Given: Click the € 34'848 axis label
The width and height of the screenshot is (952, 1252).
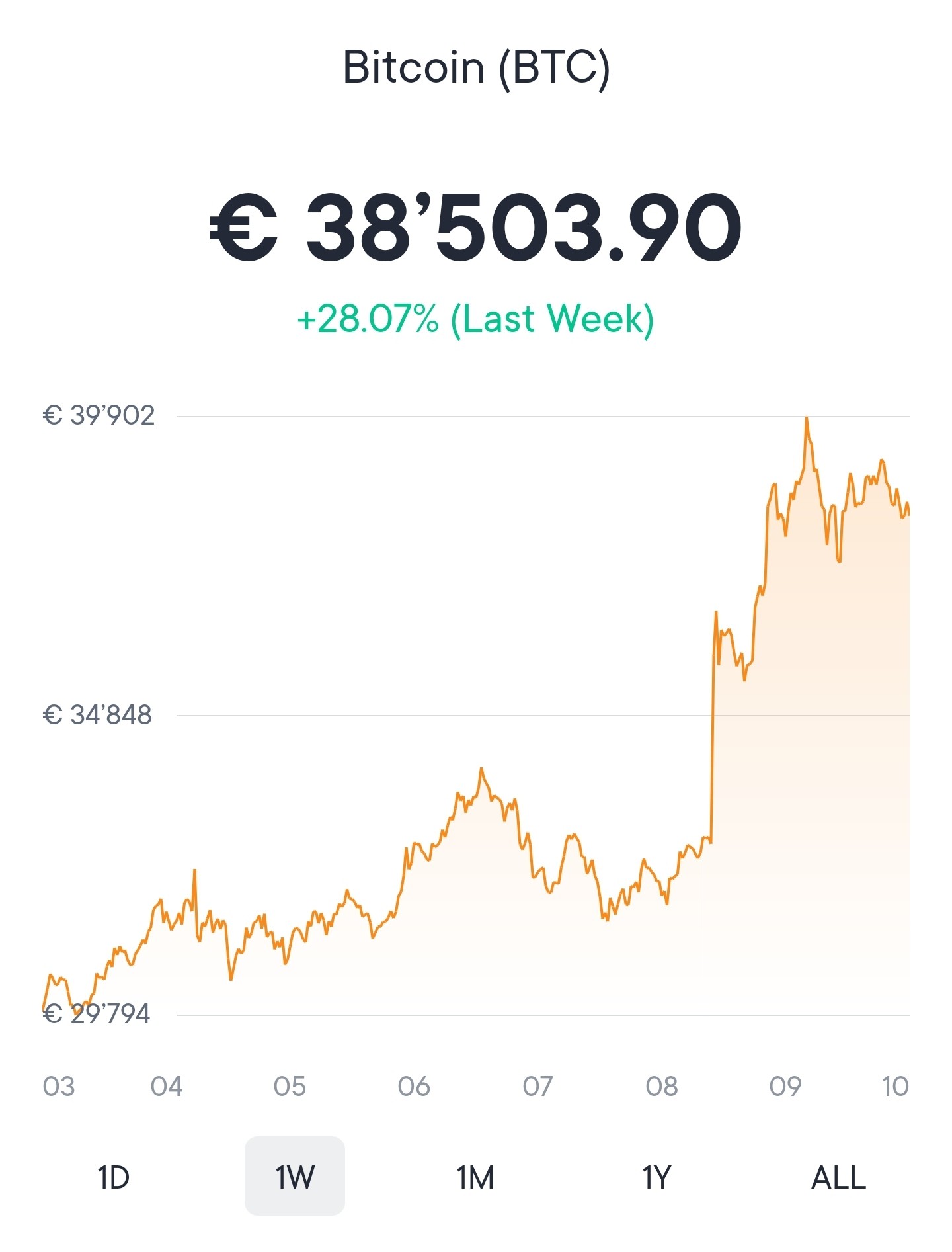Looking at the screenshot, I should 98,715.
